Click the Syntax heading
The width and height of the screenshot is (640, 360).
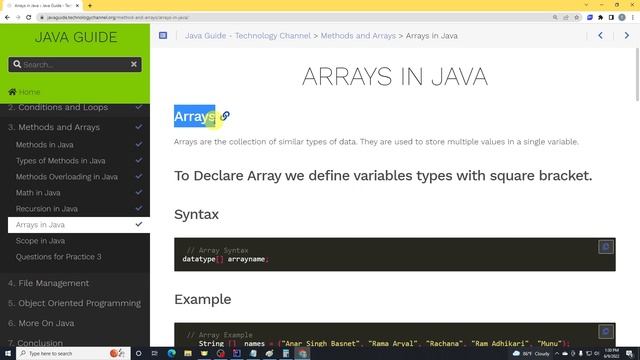pos(196,214)
